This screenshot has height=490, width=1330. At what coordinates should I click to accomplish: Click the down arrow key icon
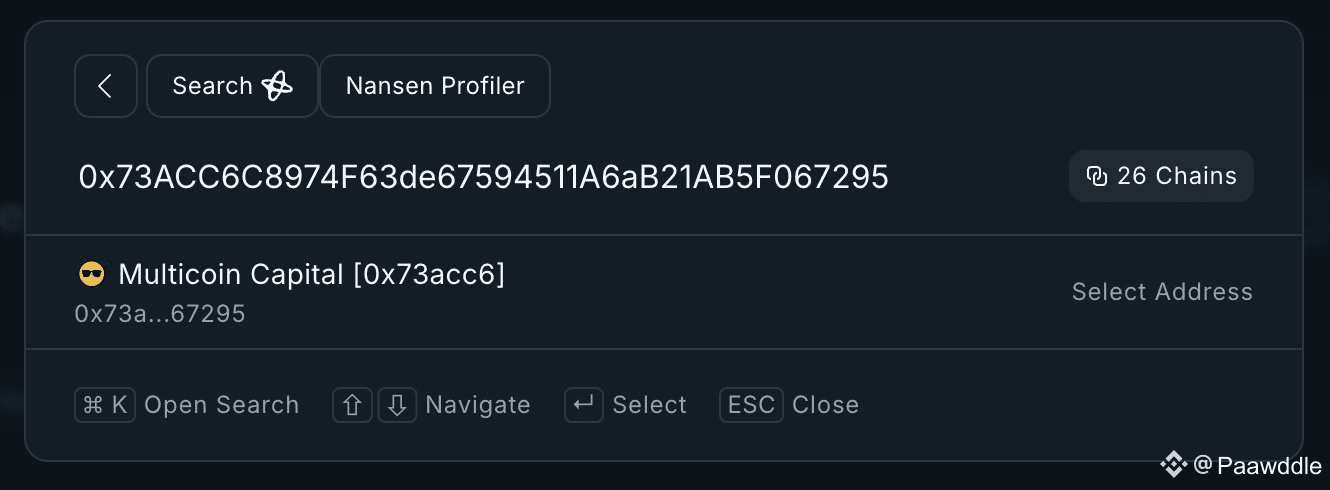pyautogui.click(x=397, y=405)
